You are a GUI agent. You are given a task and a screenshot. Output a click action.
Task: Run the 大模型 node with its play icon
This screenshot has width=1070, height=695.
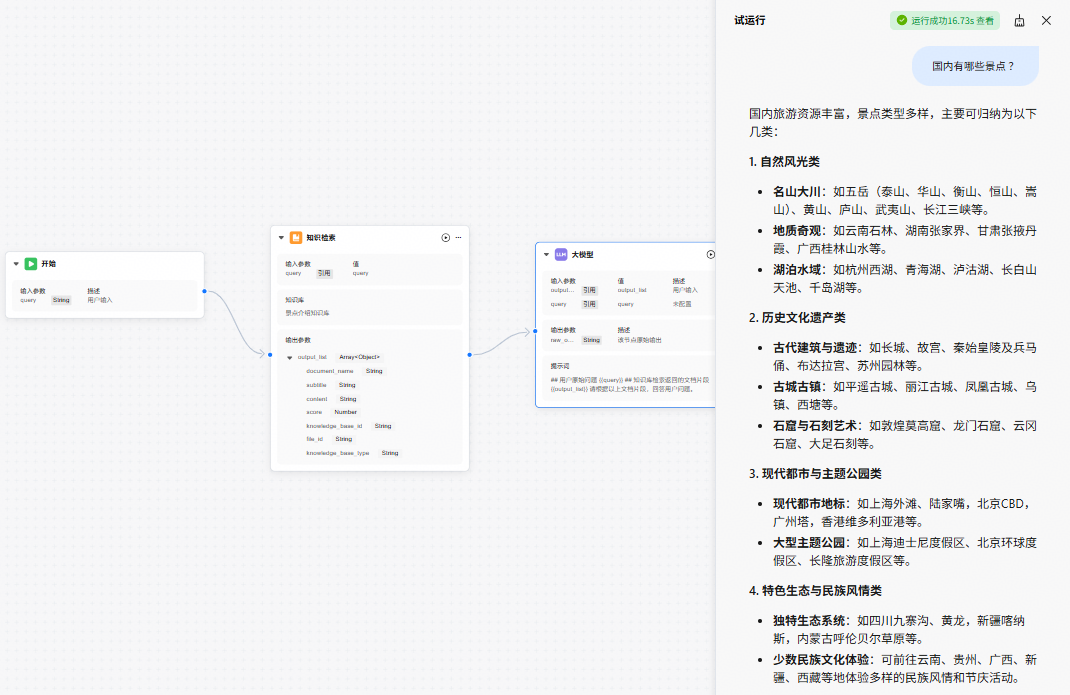(x=710, y=255)
